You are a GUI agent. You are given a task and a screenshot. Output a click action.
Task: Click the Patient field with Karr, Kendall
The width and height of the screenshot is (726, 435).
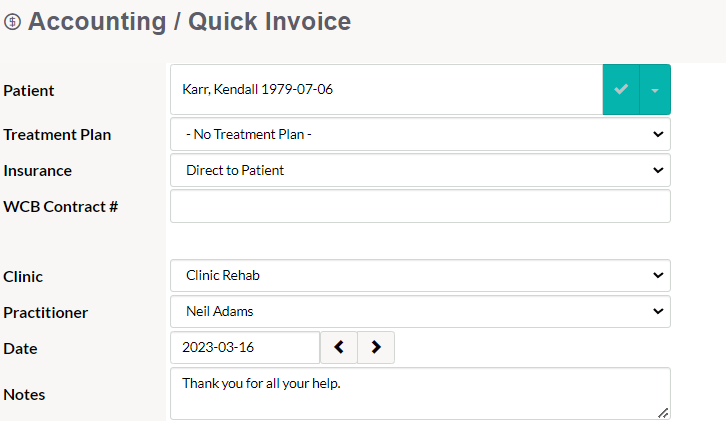pyautogui.click(x=387, y=89)
